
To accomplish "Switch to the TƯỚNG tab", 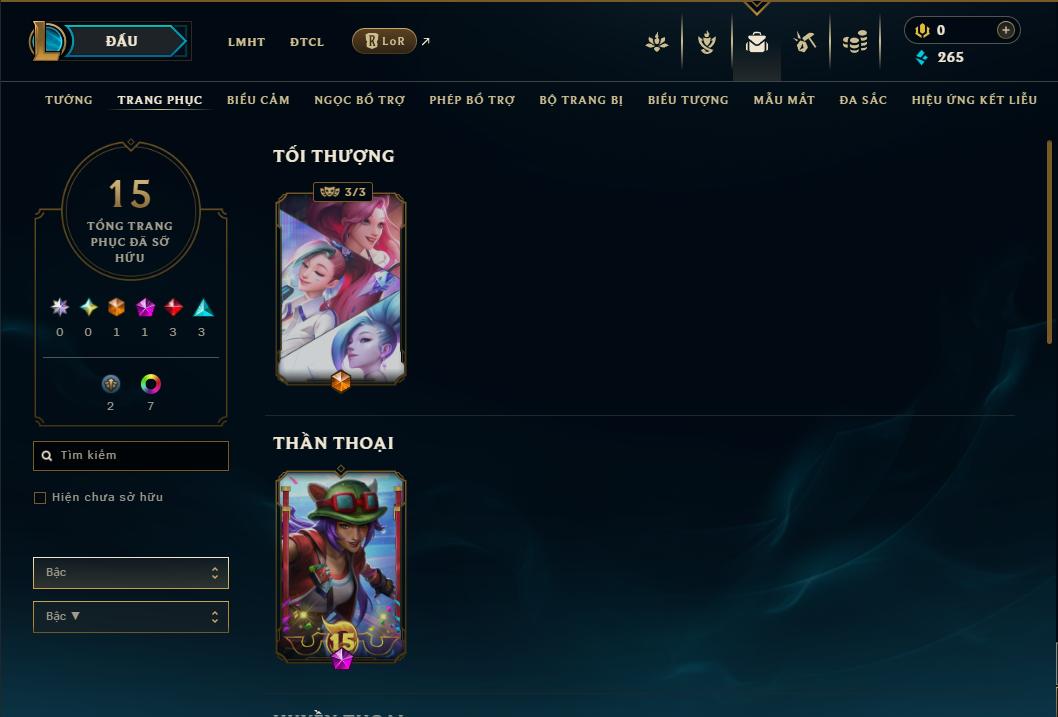I will coord(69,100).
